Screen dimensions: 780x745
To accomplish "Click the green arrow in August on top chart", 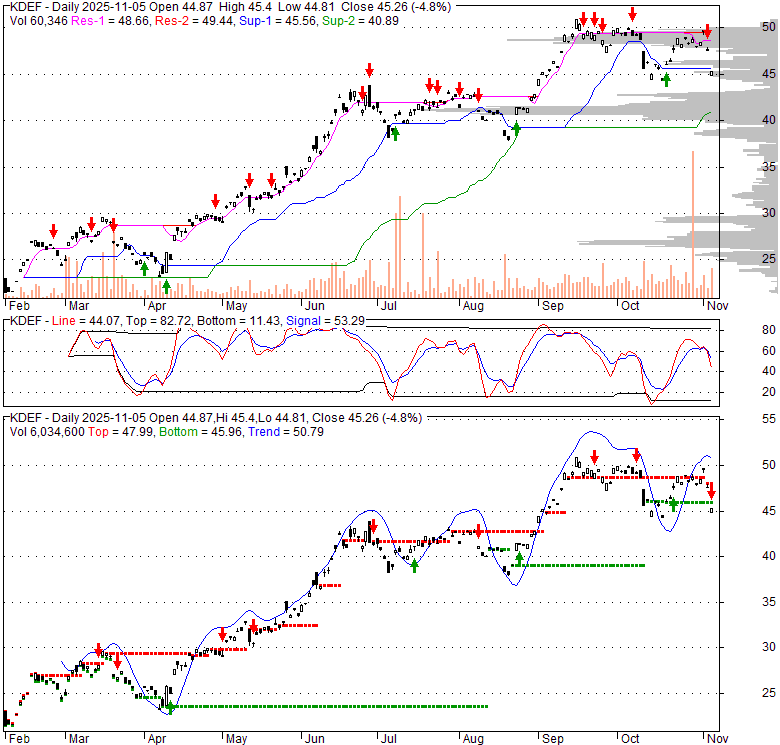I will 516,128.
